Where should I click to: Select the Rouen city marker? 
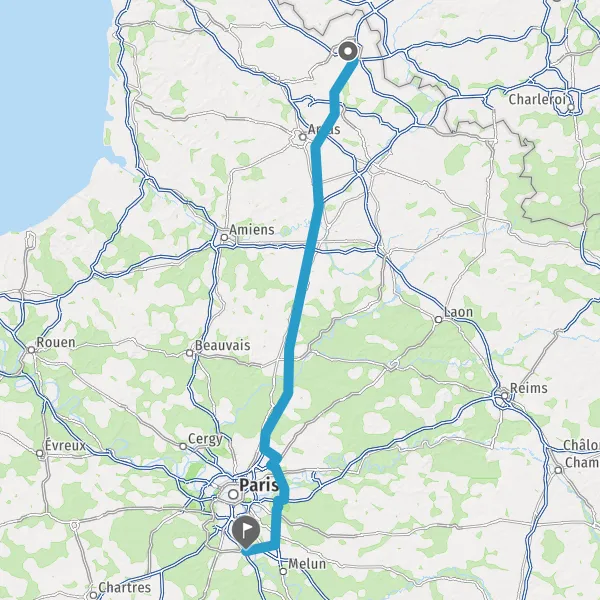pyautogui.click(x=32, y=350)
